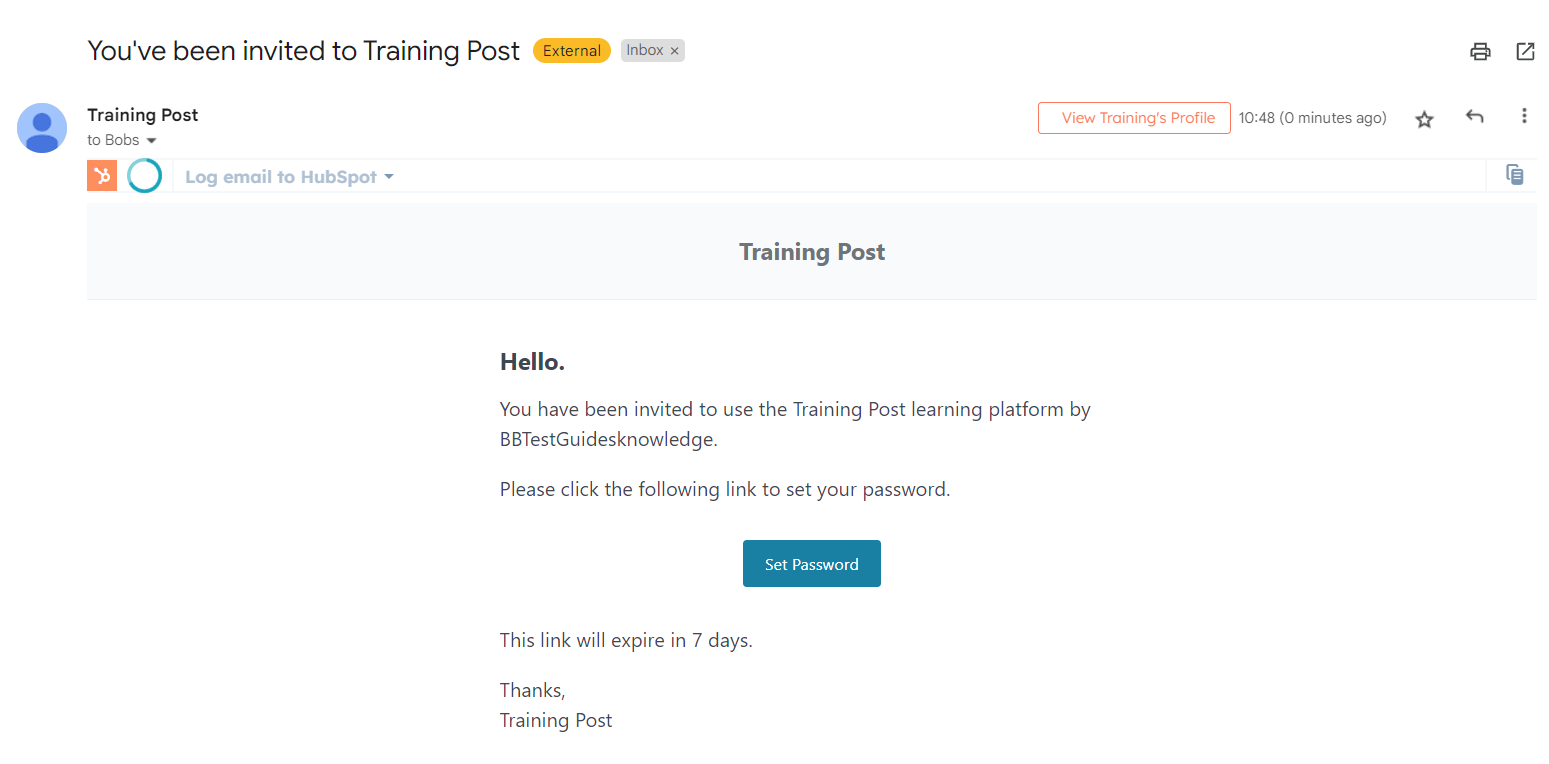Click the Inbox label text
This screenshot has width=1549, height=764.
tap(644, 51)
